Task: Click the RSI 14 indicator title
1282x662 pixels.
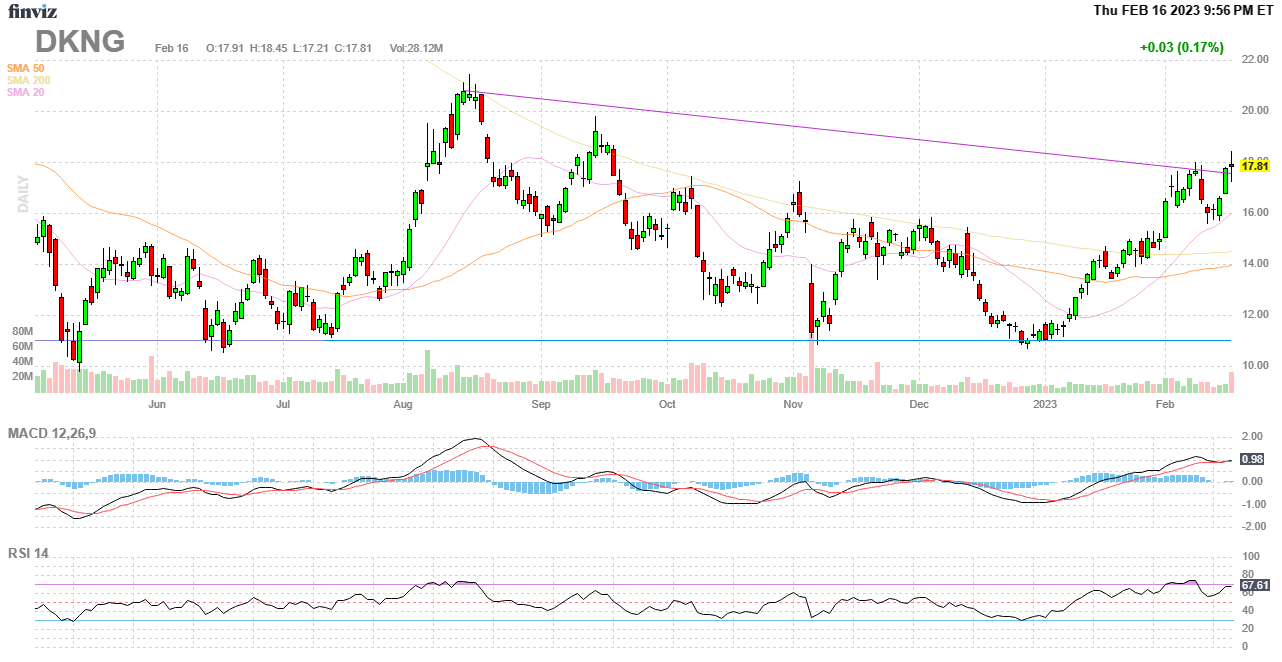Action: pos(28,553)
